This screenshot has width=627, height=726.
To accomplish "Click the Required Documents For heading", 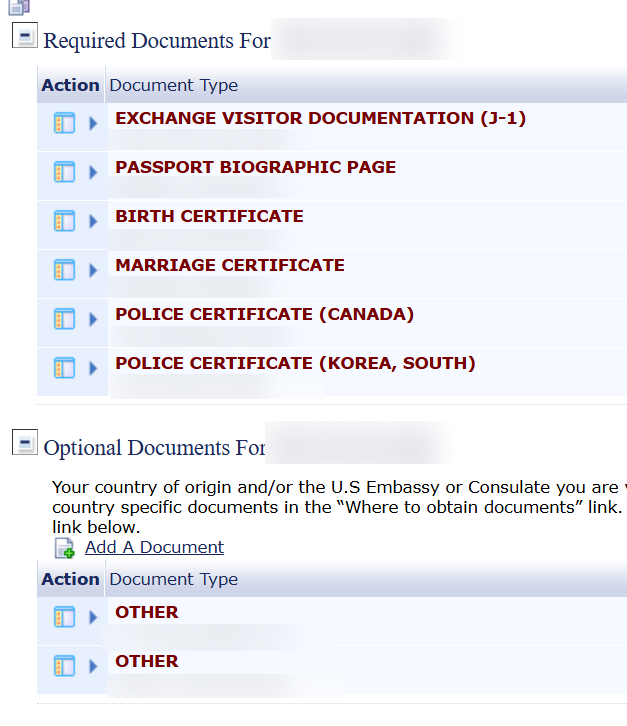I will [x=157, y=41].
